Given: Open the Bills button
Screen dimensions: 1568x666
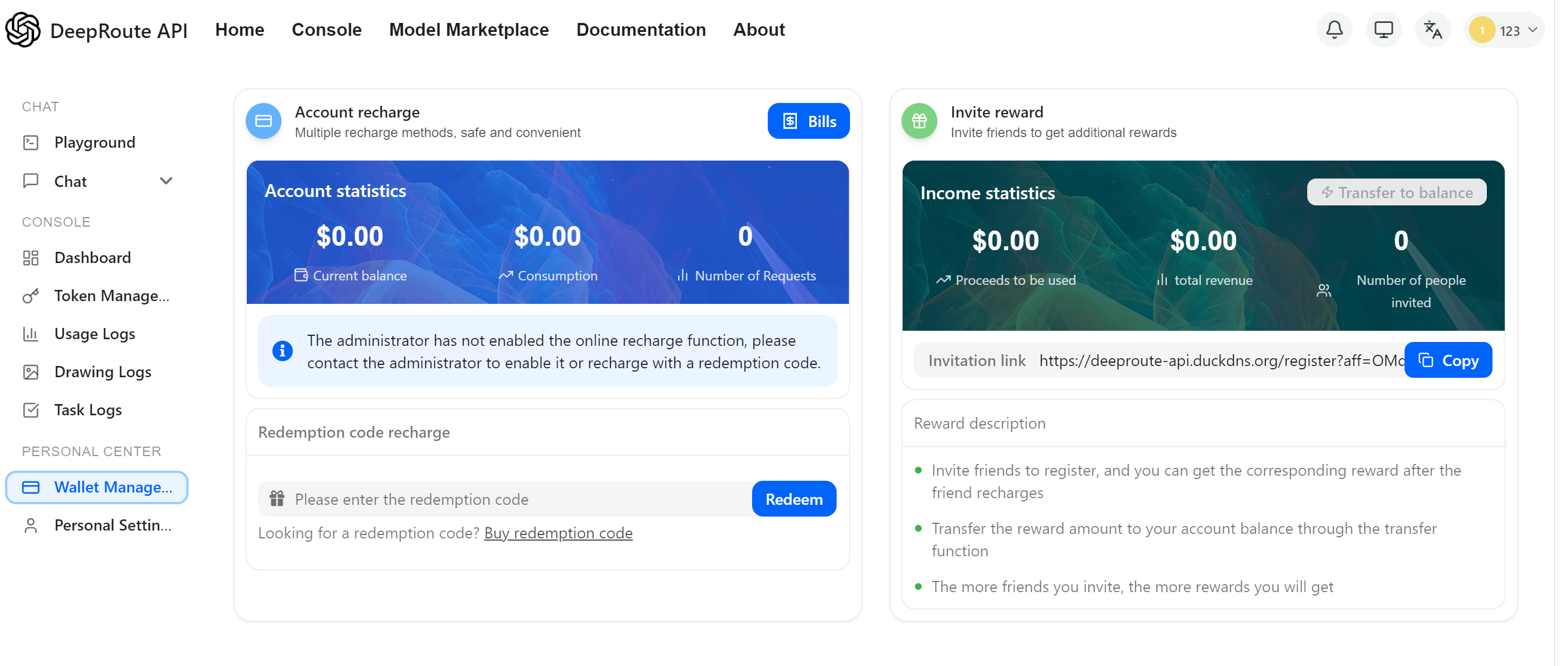Looking at the screenshot, I should click(809, 121).
